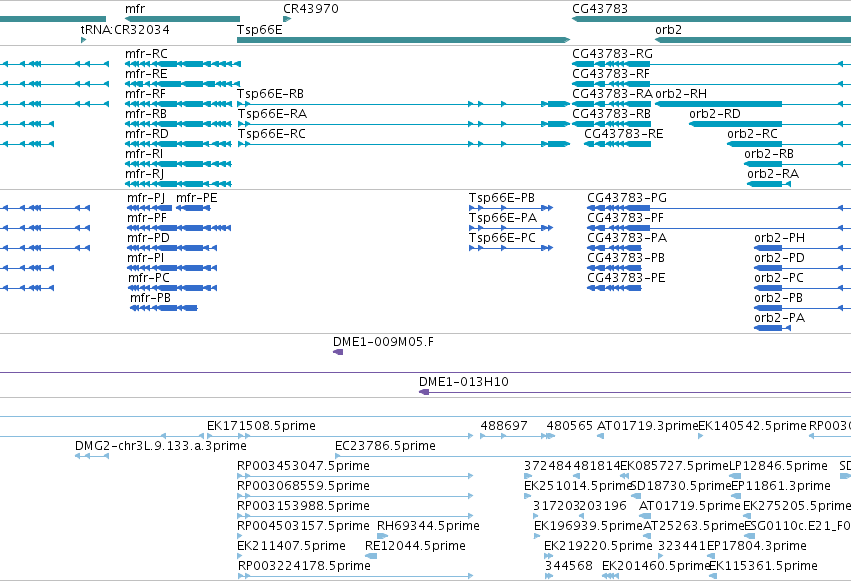The width and height of the screenshot is (851, 581).
Task: Click CDS feature CG43783-PE
Action: coord(626,278)
